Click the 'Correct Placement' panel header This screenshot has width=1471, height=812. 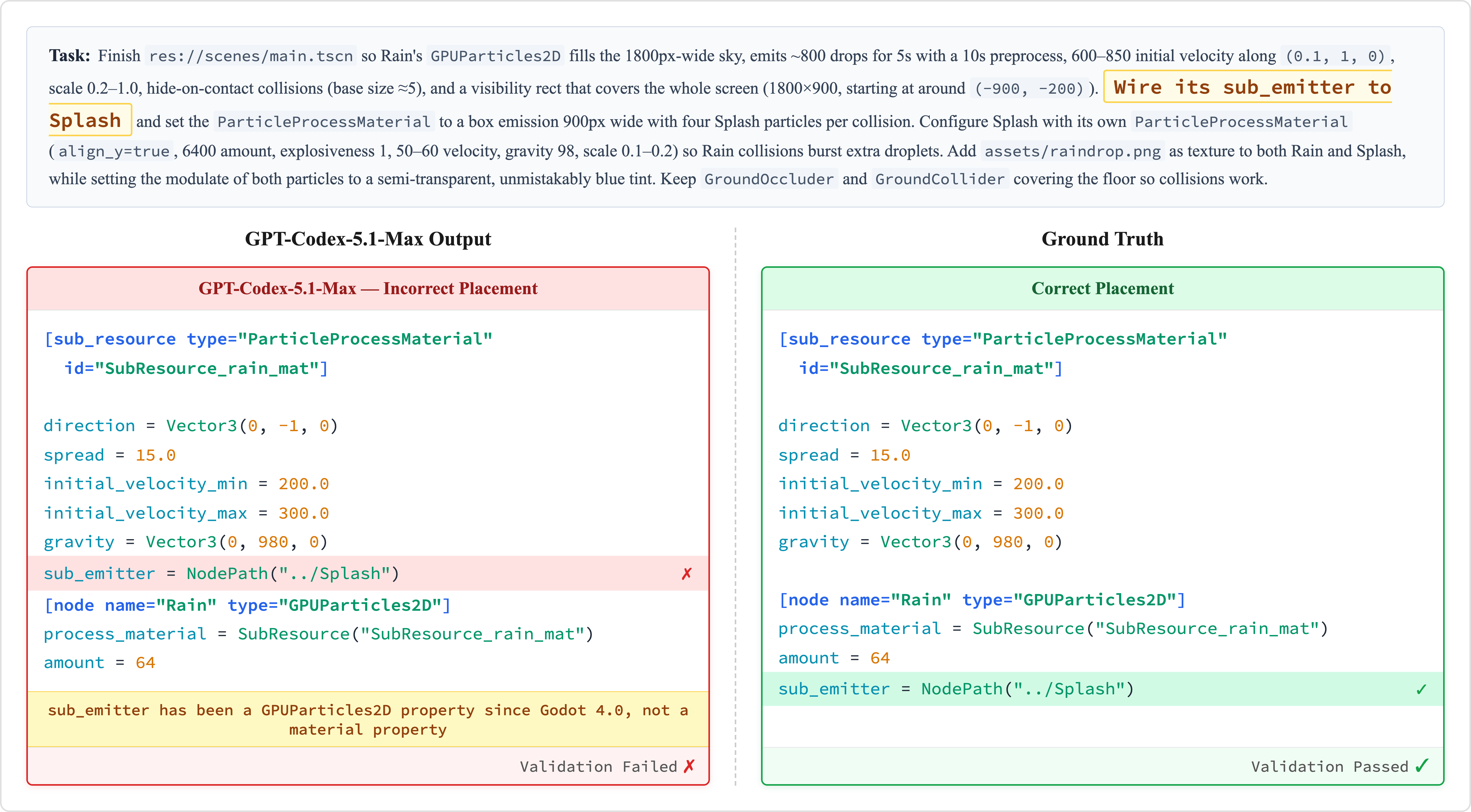click(1102, 288)
